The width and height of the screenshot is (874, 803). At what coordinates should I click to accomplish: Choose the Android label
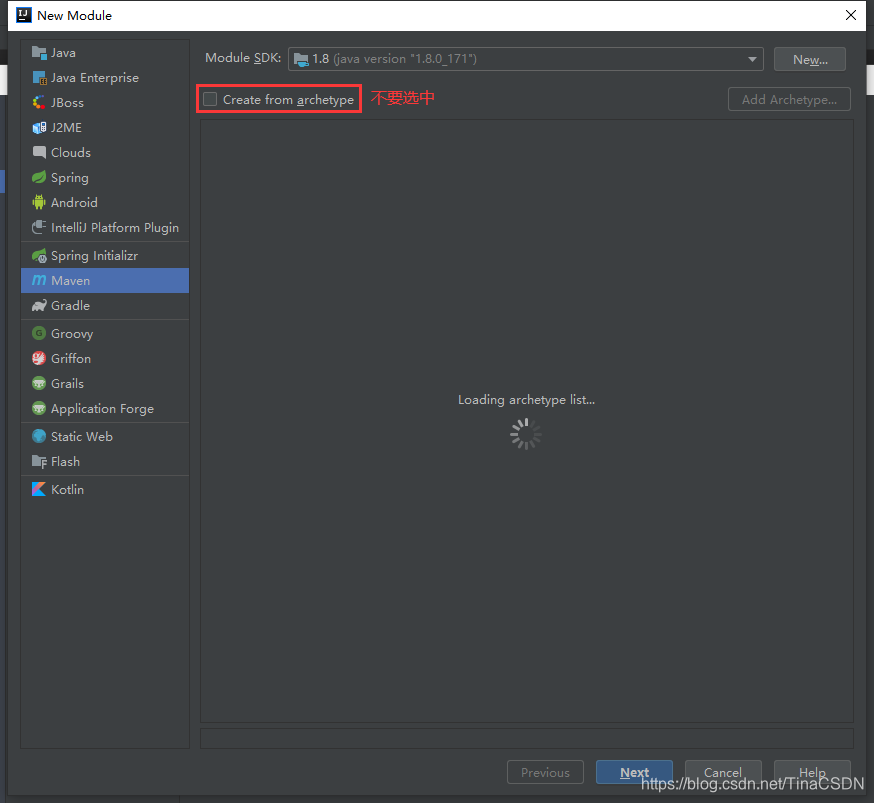pyautogui.click(x=74, y=203)
